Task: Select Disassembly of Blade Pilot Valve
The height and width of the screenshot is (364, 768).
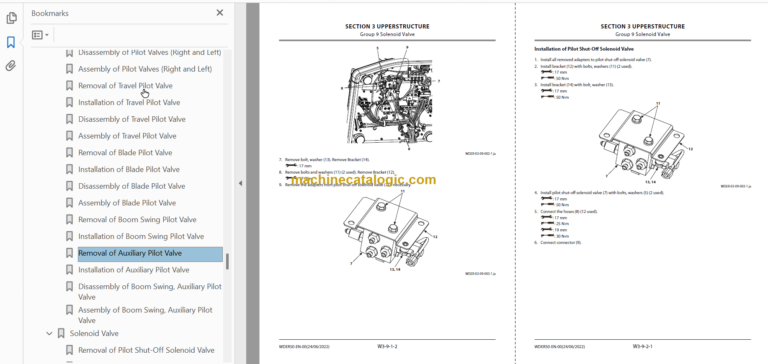Action: 132,186
